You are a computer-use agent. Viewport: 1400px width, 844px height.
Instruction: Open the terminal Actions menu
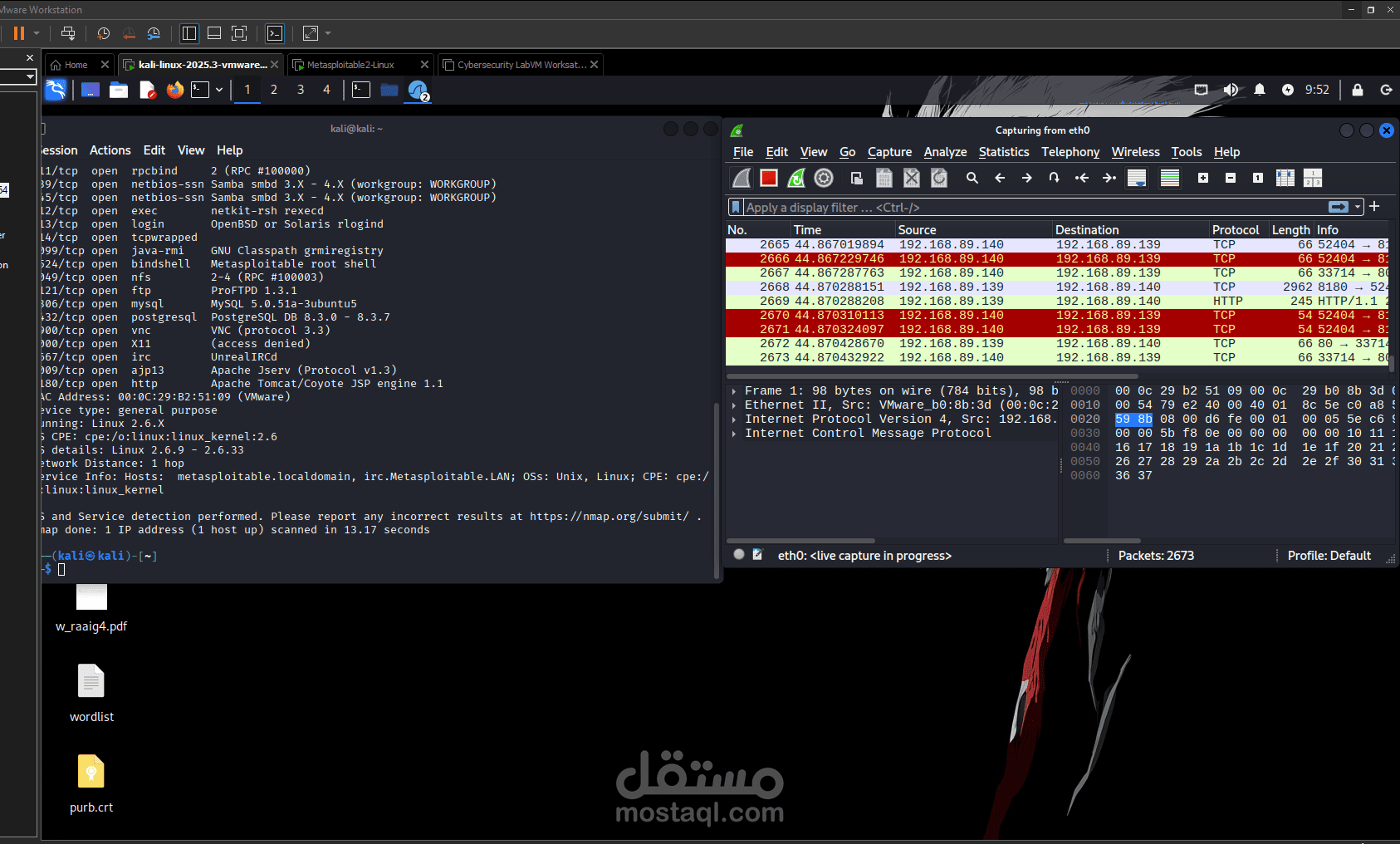(x=110, y=150)
